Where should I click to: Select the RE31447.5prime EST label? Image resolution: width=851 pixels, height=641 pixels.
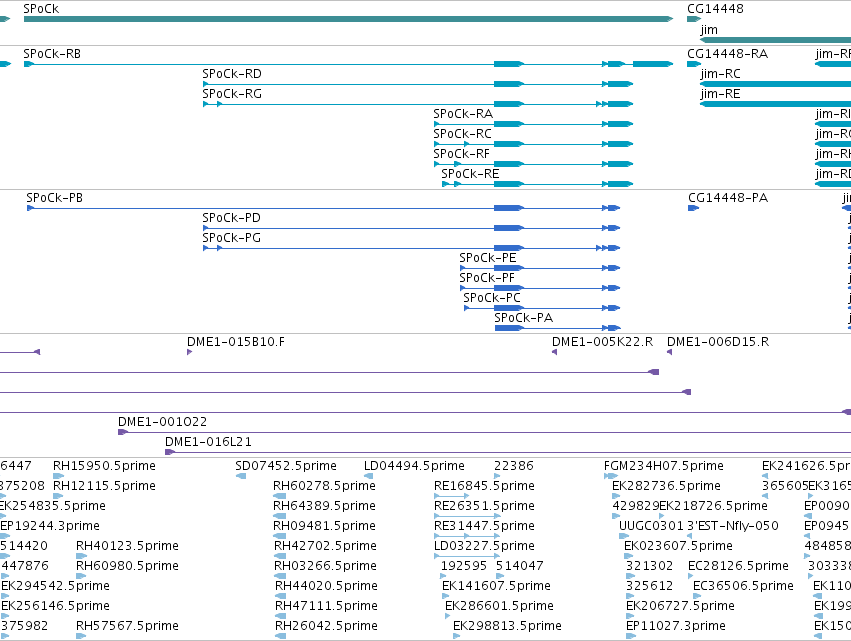(x=484, y=526)
